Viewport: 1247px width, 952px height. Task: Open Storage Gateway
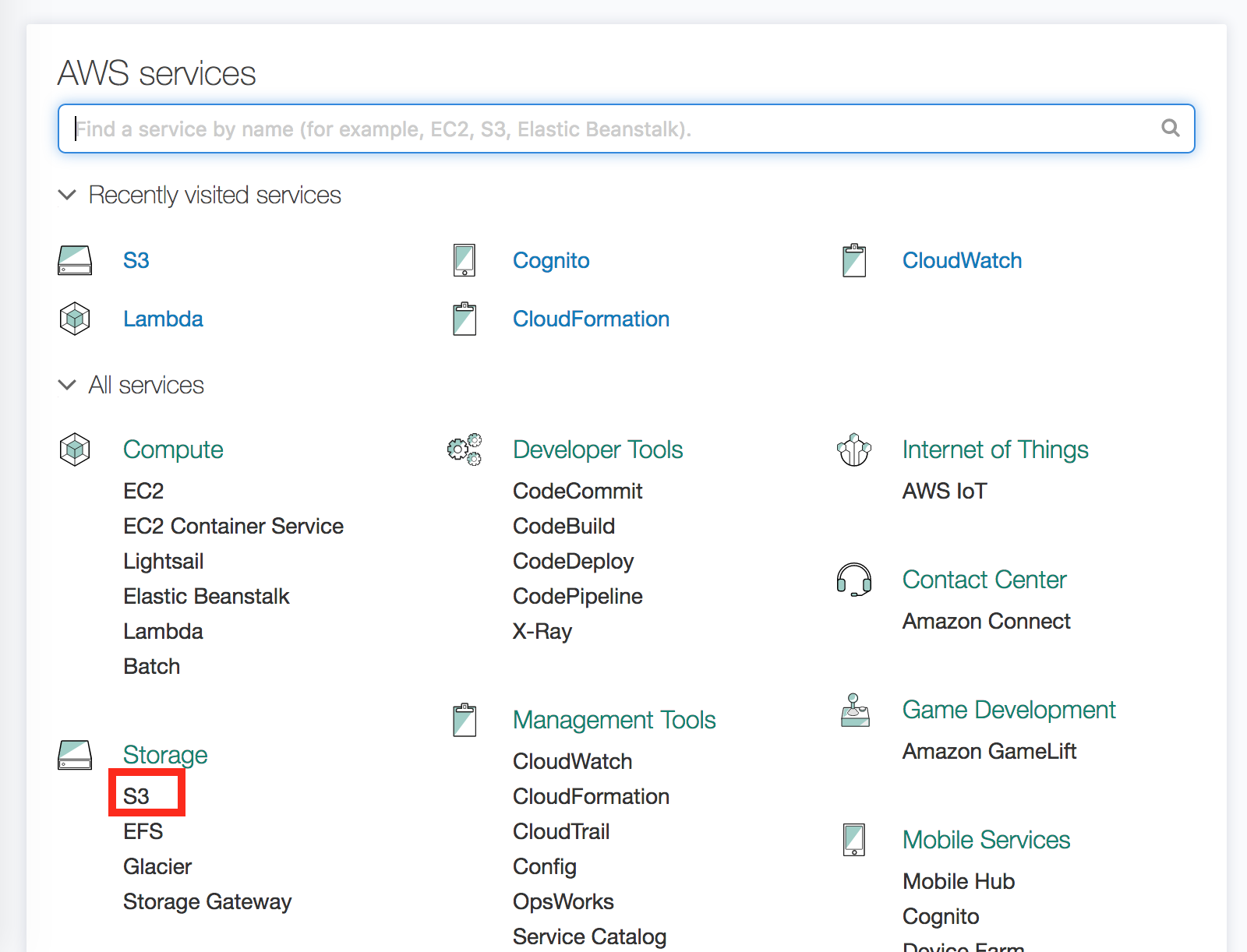point(207,901)
